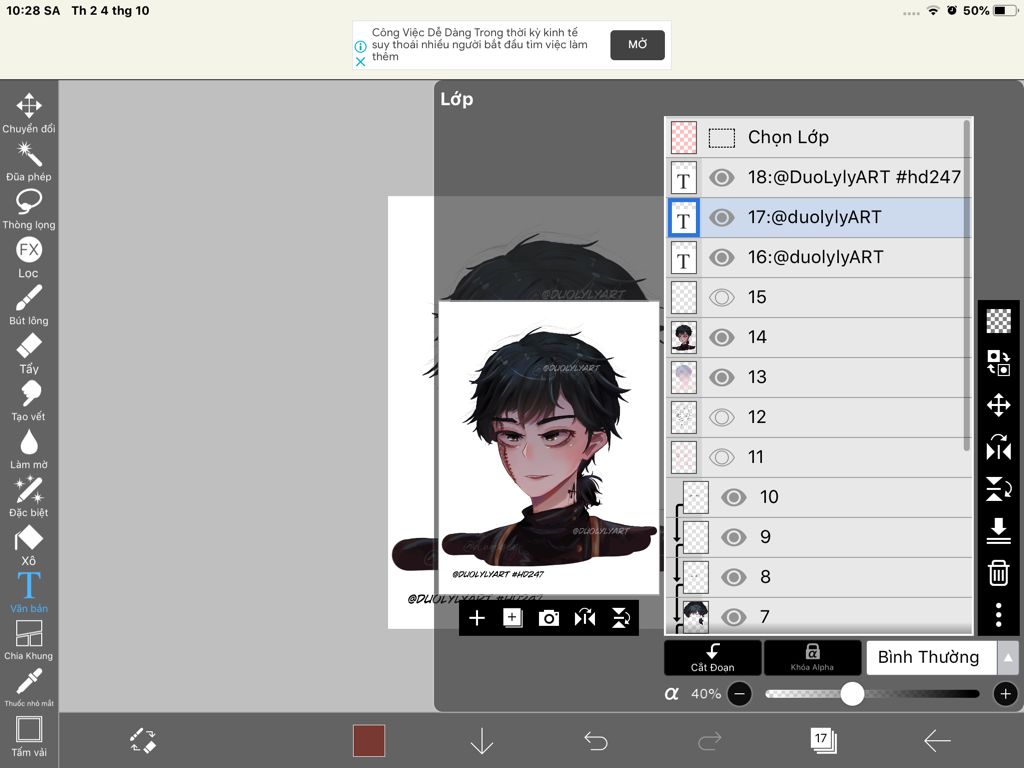Select the Thuốc nhỏ mắt eyedropper tool
Viewport: 1024px width, 768px height.
[x=29, y=687]
